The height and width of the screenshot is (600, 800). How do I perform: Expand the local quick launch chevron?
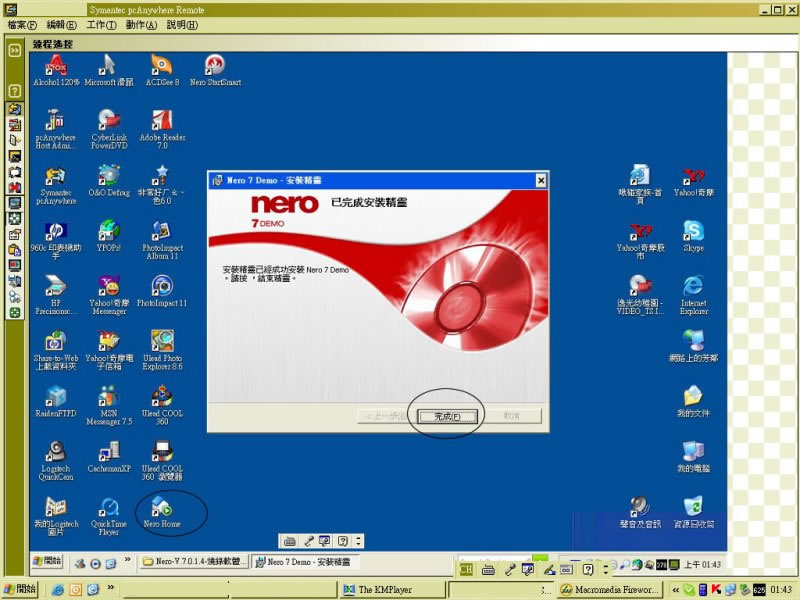point(110,588)
